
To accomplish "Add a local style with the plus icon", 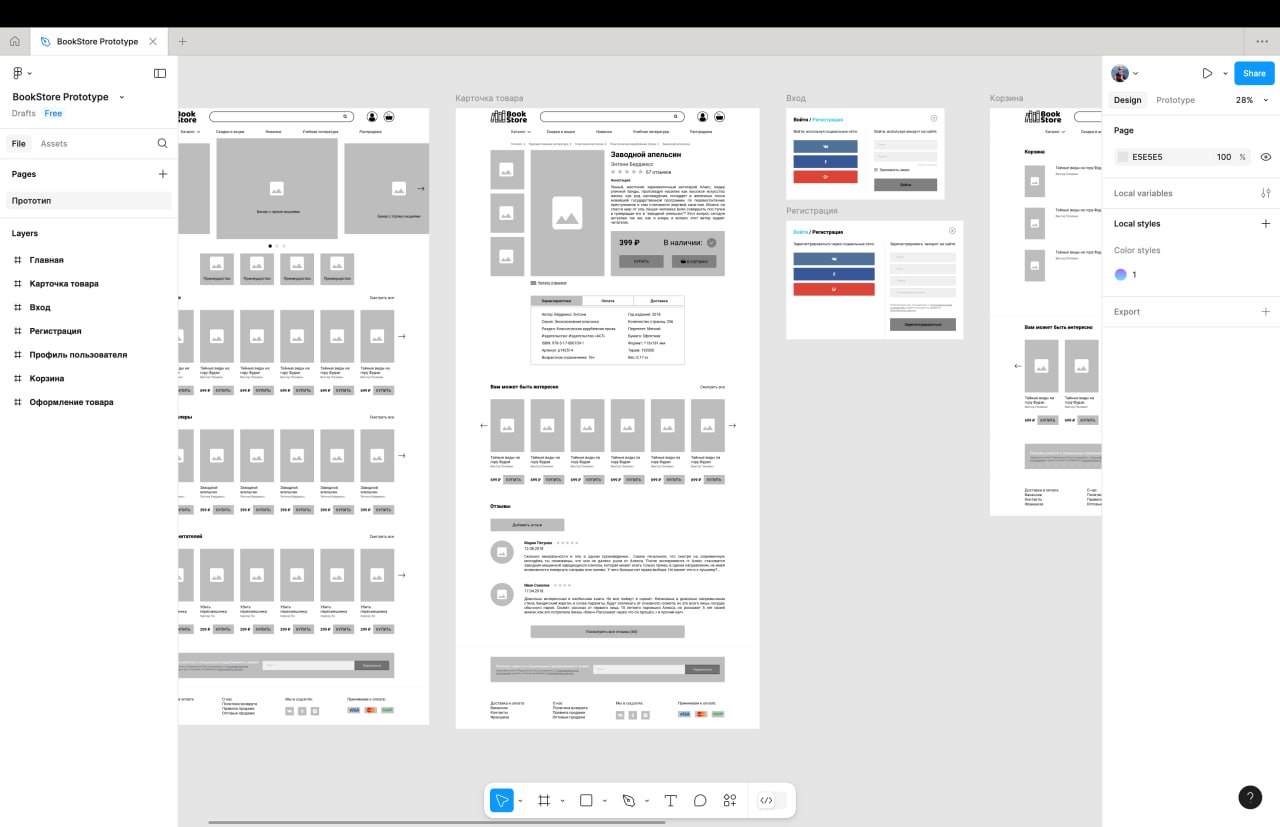I will coord(1266,224).
